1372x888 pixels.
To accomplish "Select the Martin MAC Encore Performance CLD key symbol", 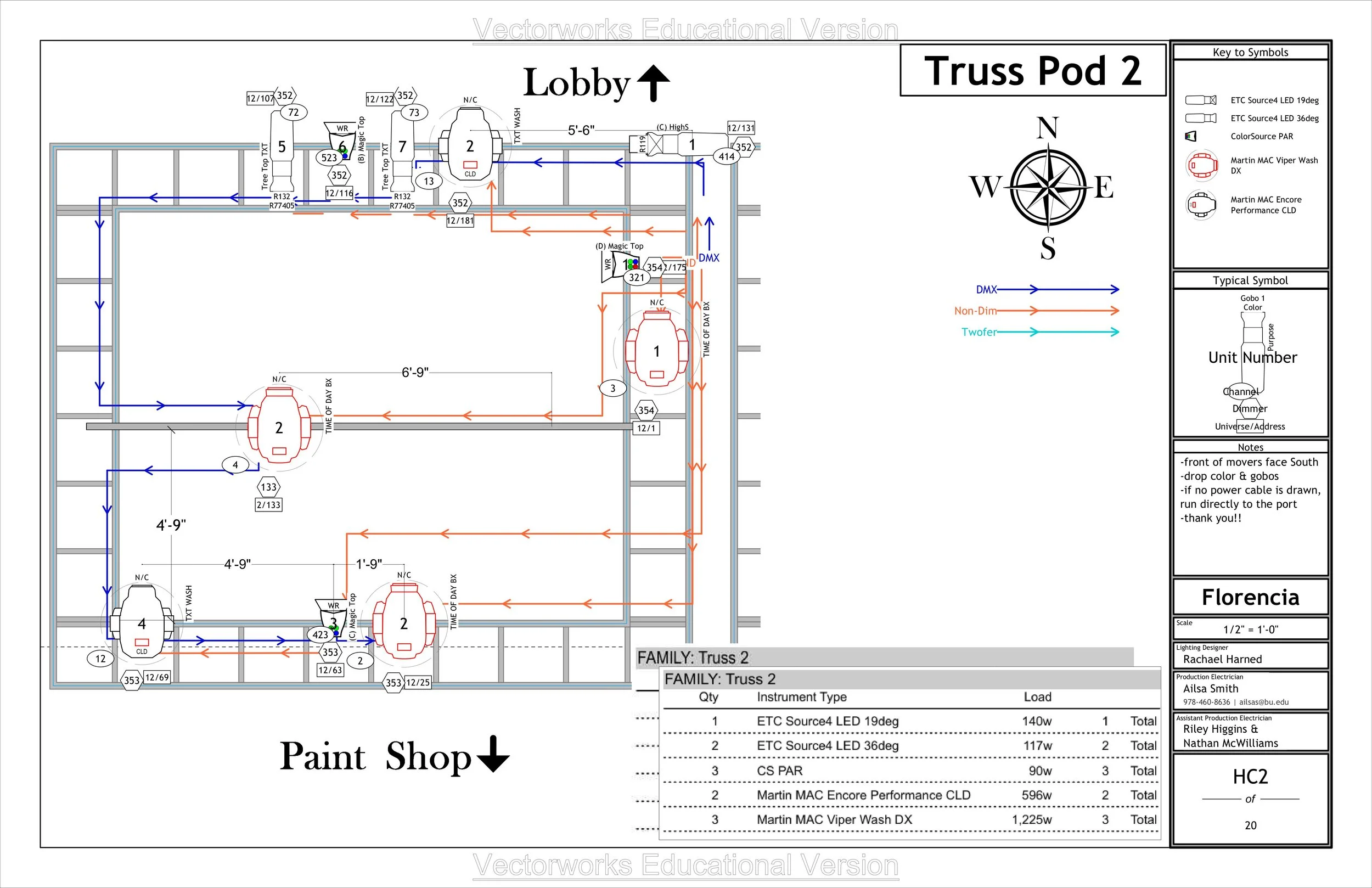I will click(1201, 205).
